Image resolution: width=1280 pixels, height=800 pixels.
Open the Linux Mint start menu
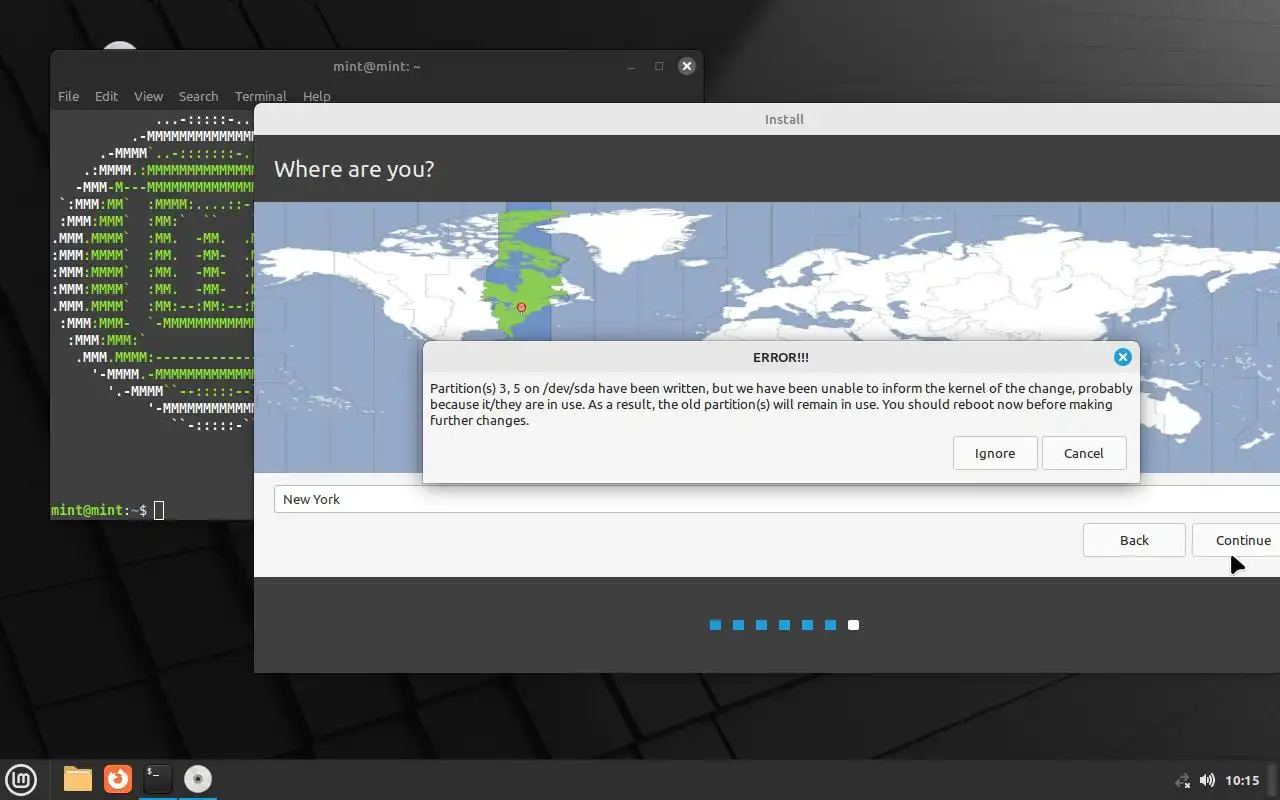[21, 779]
